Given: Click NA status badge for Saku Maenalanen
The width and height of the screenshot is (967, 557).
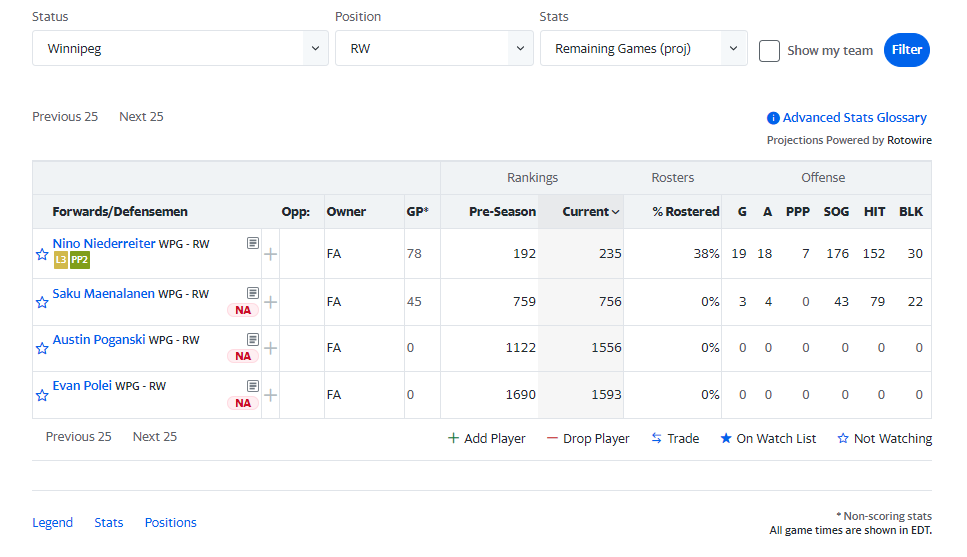Looking at the screenshot, I should [x=243, y=310].
